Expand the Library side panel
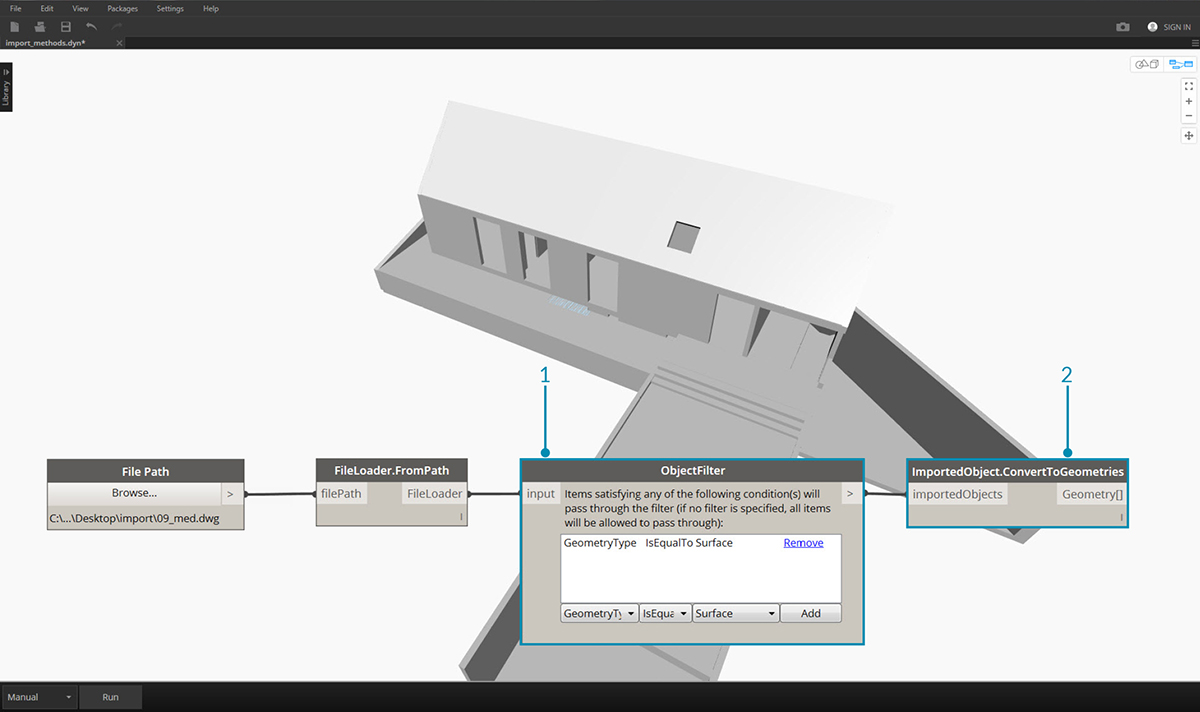The image size is (1200, 712). [6, 87]
